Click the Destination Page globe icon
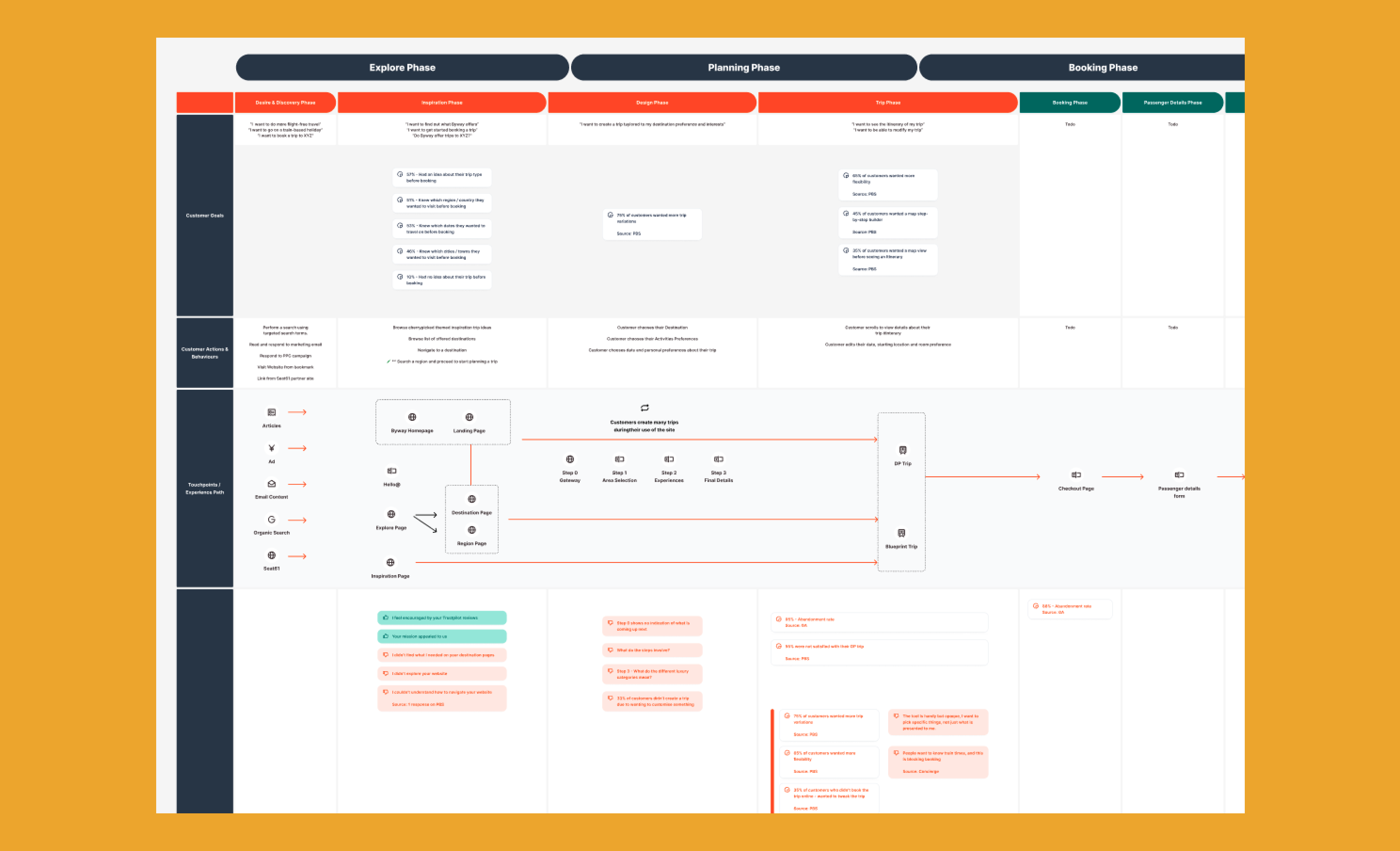 [471, 499]
